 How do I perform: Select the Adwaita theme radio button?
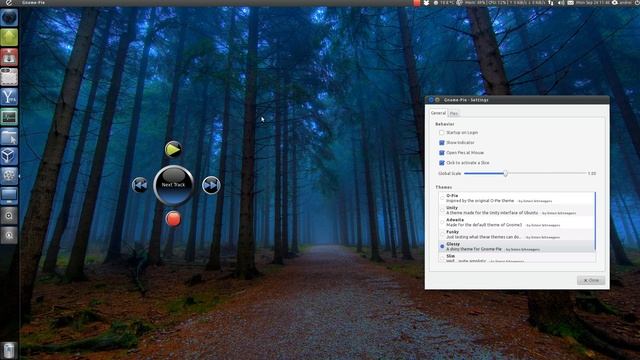(x=442, y=222)
